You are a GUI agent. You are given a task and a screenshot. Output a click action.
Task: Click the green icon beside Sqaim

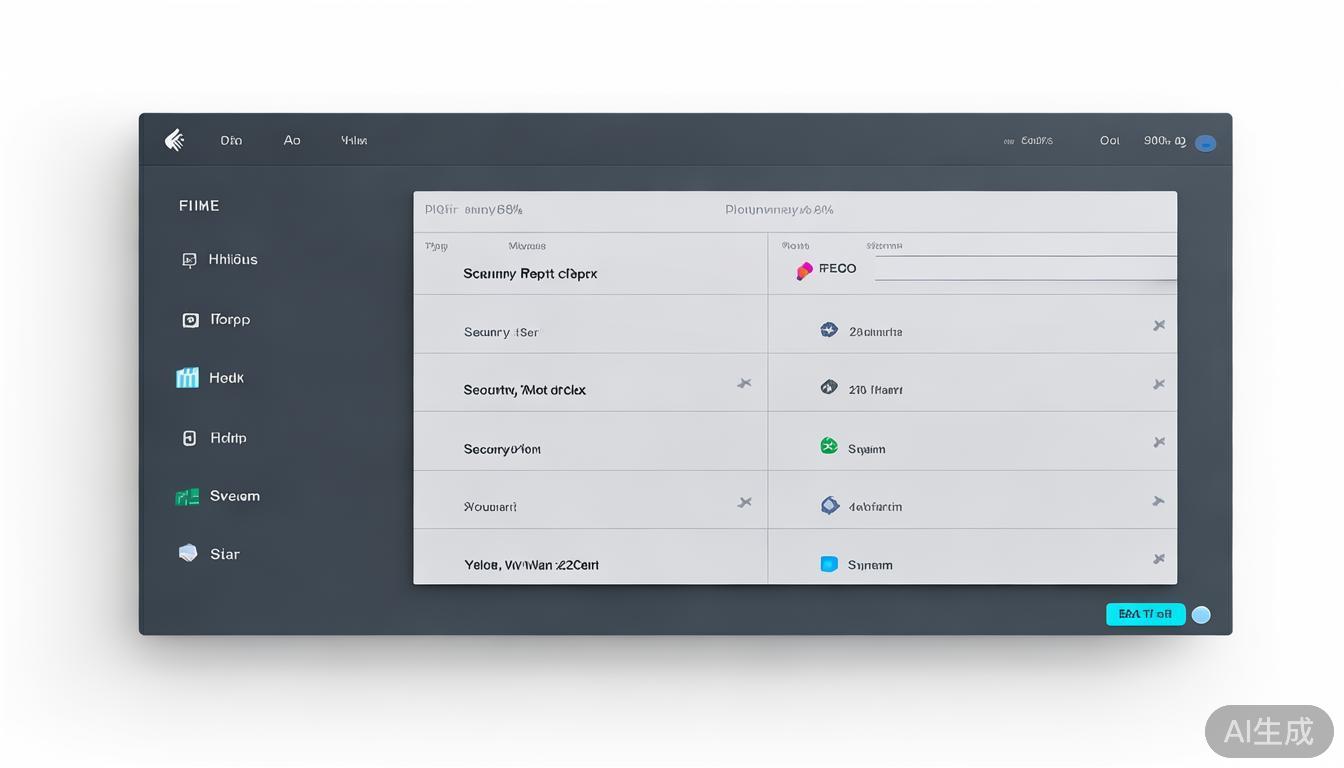[829, 446]
